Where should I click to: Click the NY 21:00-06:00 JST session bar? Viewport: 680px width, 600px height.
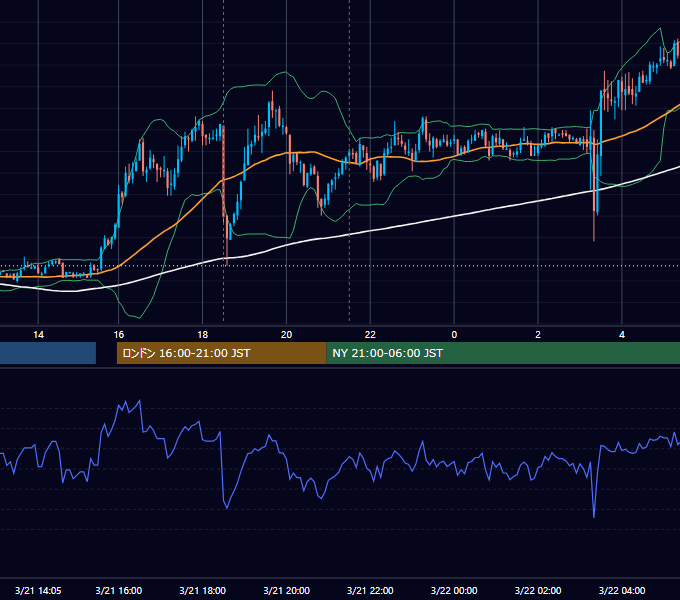[x=503, y=353]
